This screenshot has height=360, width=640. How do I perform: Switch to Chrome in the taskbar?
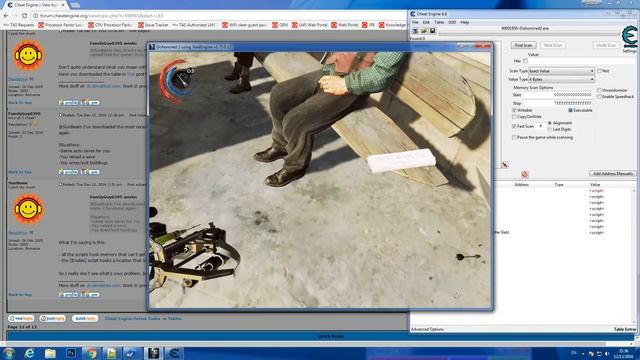(91, 353)
